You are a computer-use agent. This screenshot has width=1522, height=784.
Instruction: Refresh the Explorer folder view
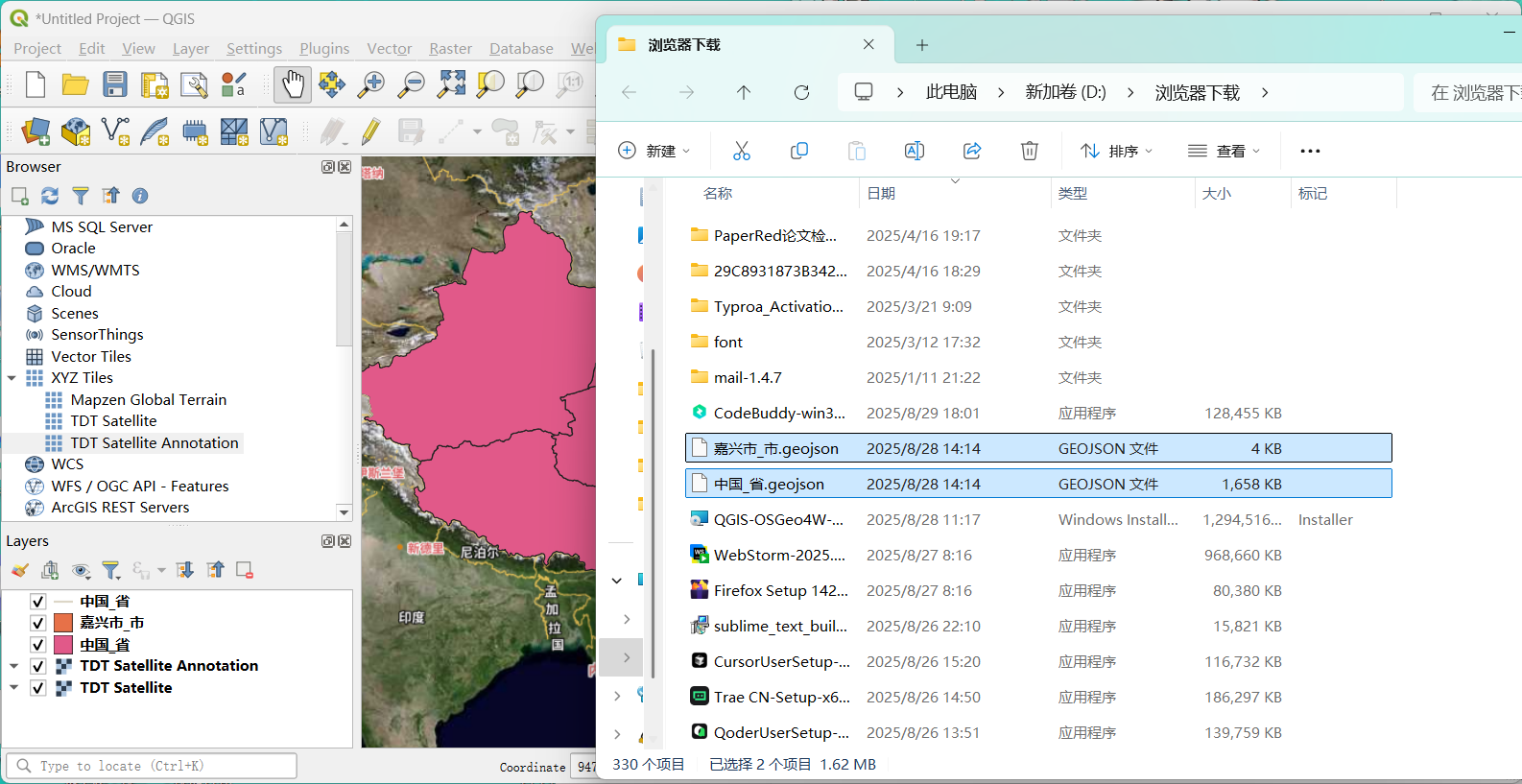(x=801, y=92)
